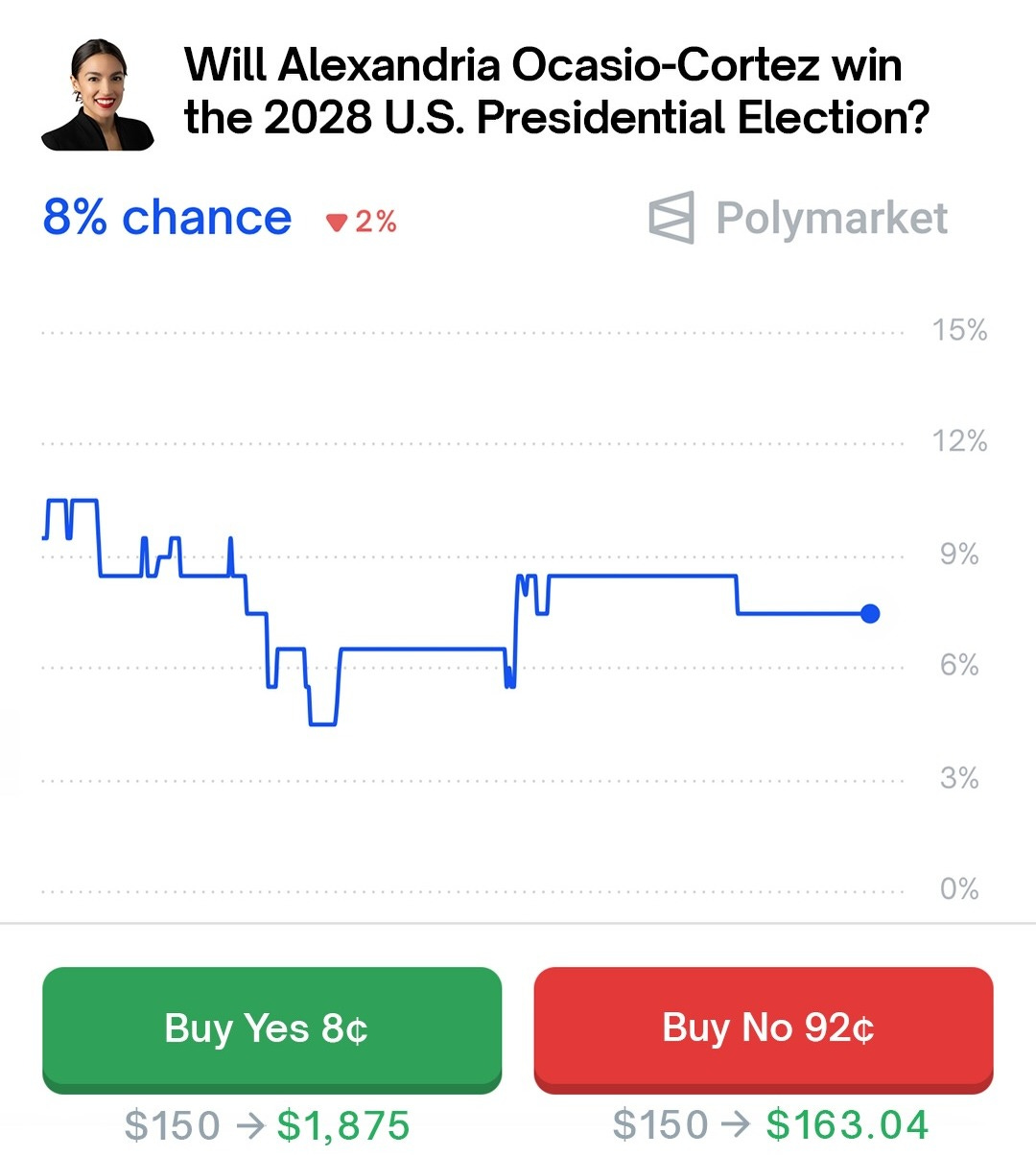
Task: Select the red '2%' change value
Action: 376,222
